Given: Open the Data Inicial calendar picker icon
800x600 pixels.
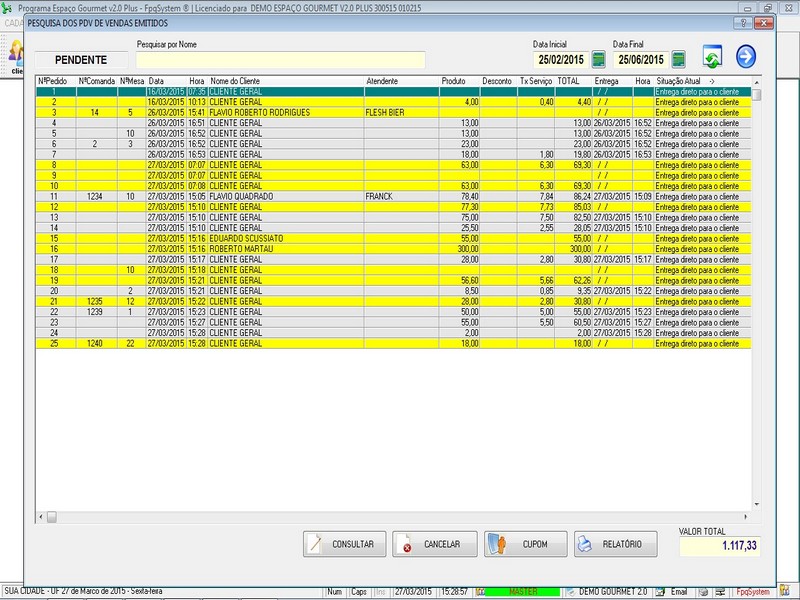Looking at the screenshot, I should pos(598,60).
